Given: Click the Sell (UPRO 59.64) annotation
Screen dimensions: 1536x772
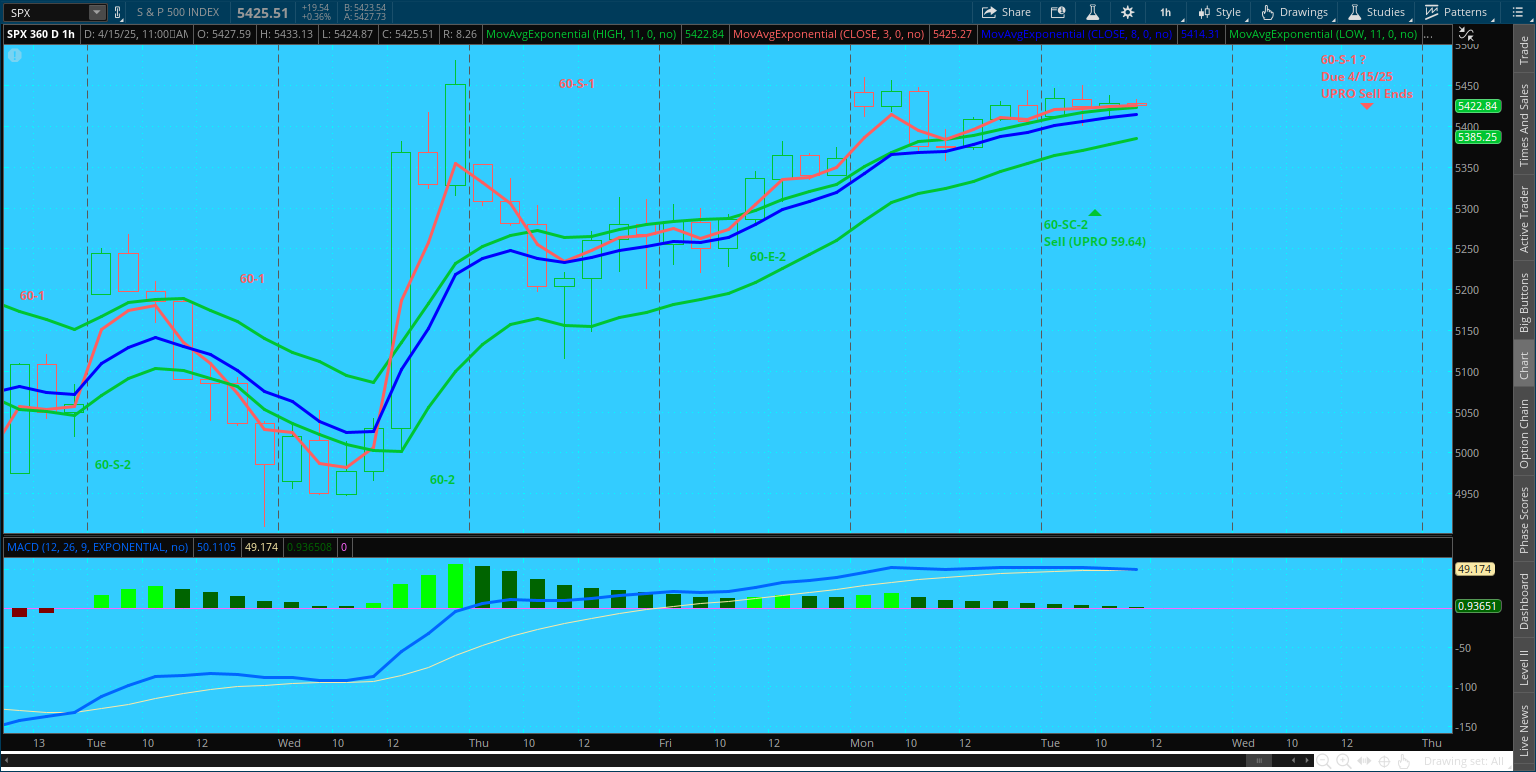Looking at the screenshot, I should 1094,242.
